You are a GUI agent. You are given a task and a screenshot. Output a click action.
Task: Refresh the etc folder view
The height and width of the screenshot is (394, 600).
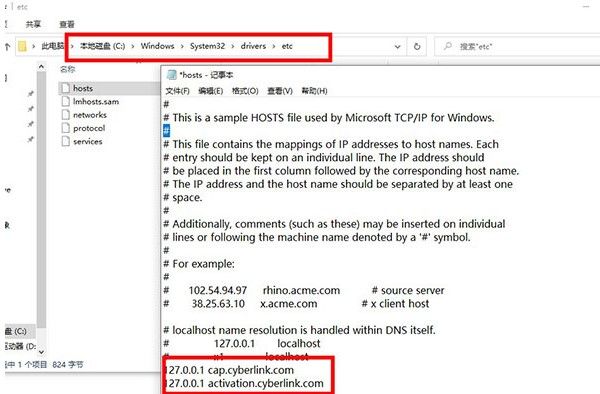tap(417, 47)
